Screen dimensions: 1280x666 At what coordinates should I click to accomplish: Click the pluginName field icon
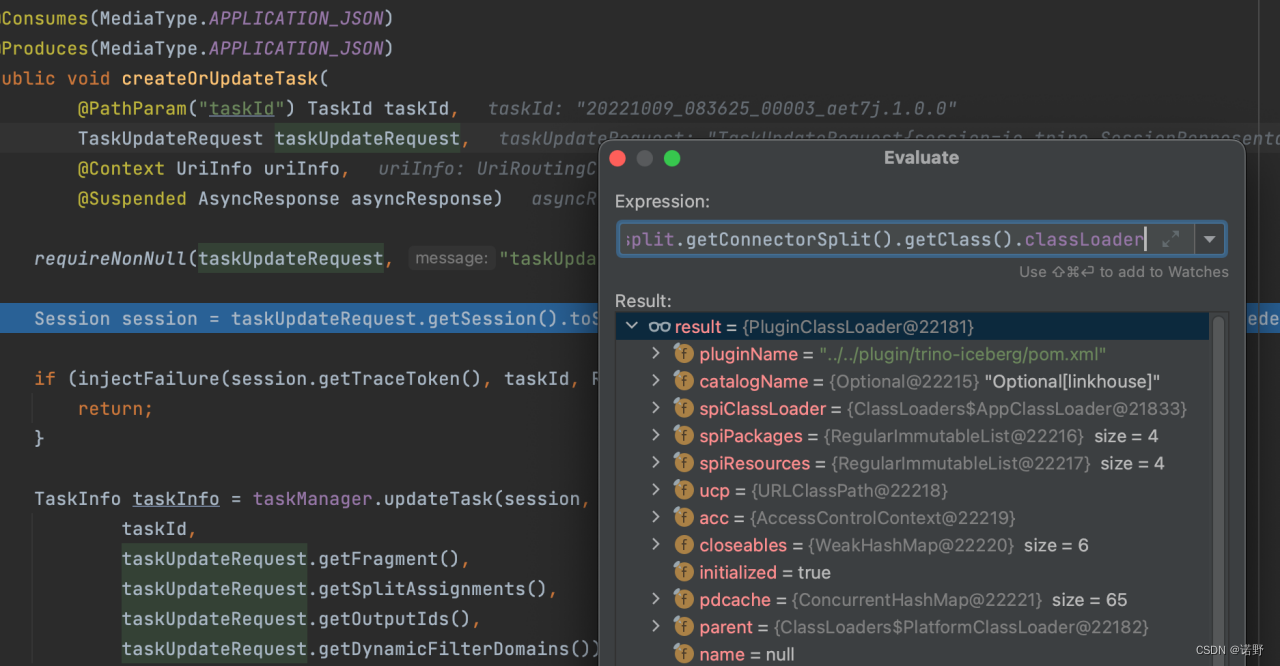[x=683, y=354]
